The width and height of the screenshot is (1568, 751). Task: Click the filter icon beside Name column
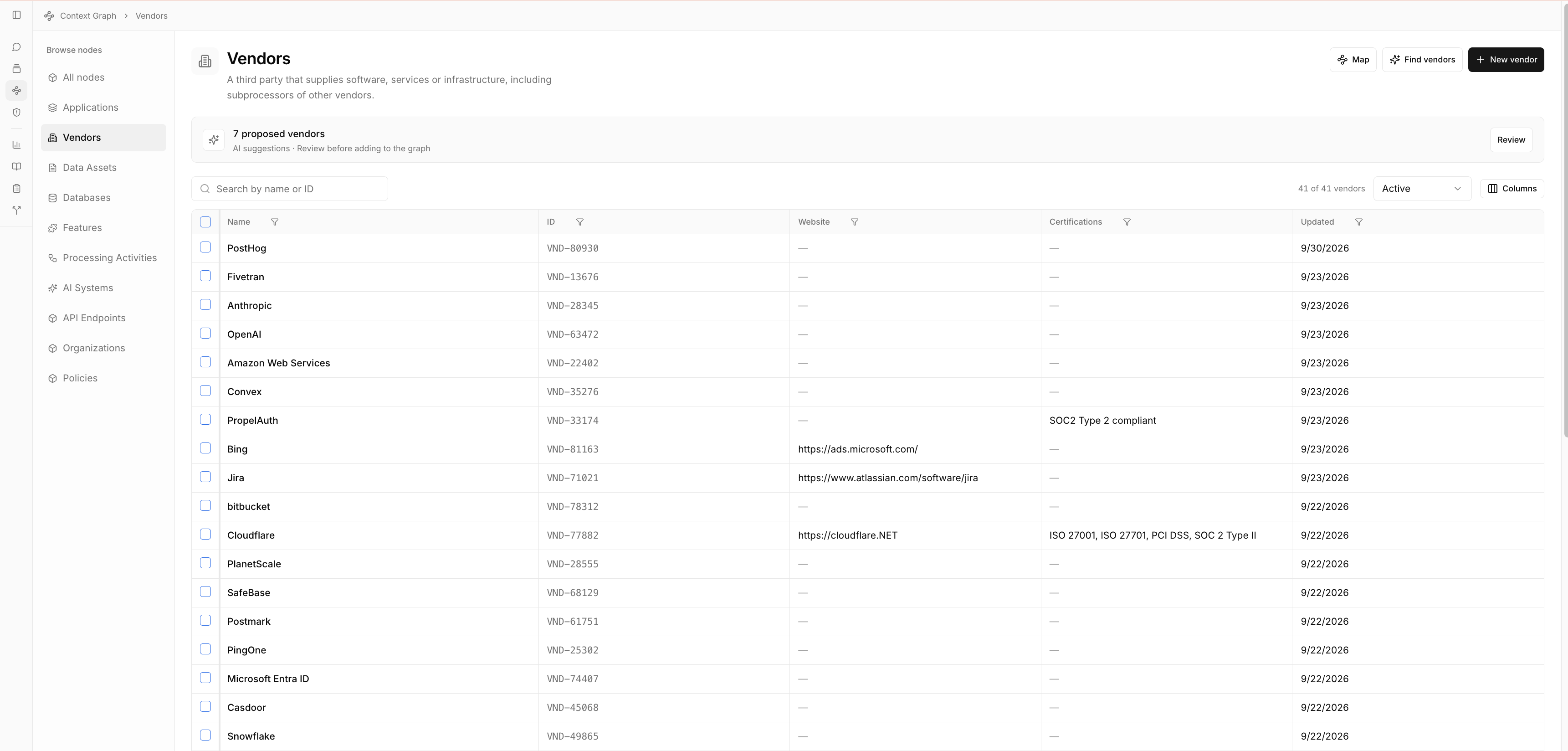coord(275,222)
